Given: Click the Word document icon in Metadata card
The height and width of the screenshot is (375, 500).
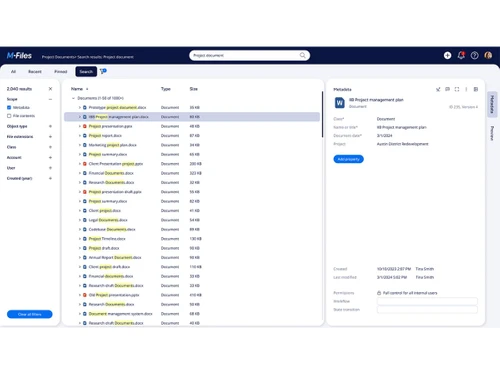Looking at the screenshot, I should [x=339, y=103].
